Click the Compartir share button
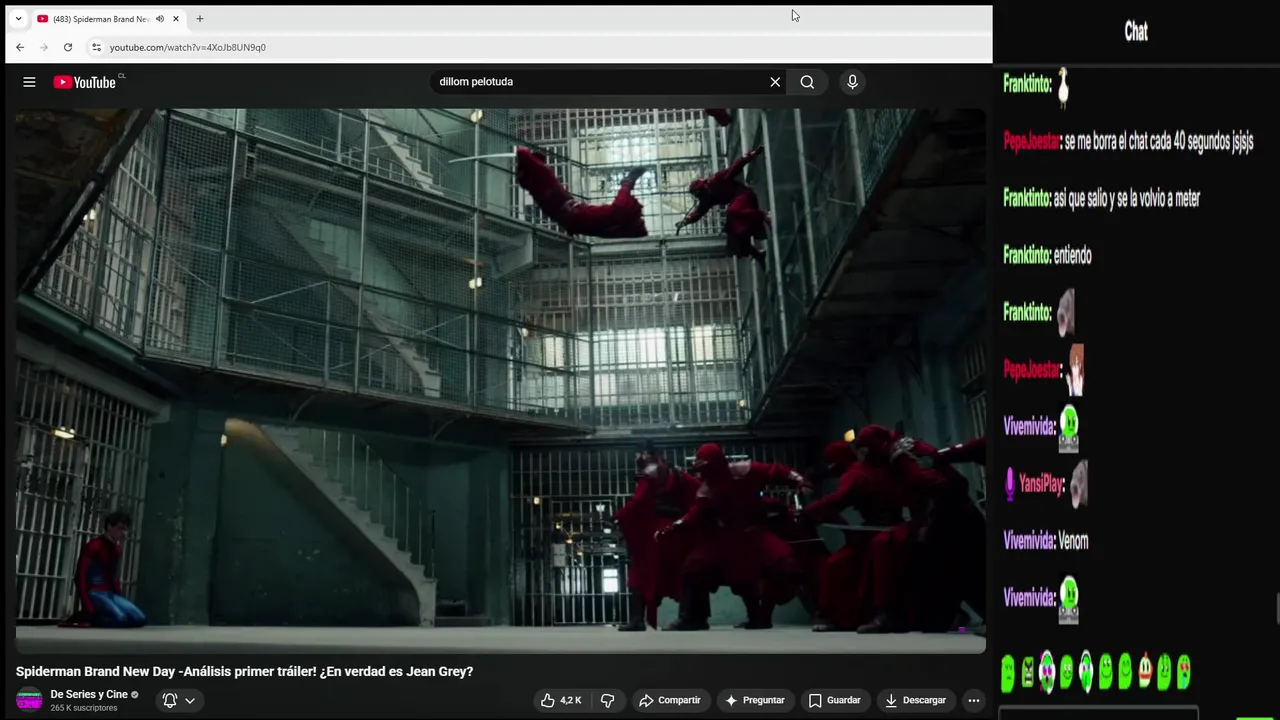This screenshot has height=720, width=1280. (x=670, y=700)
